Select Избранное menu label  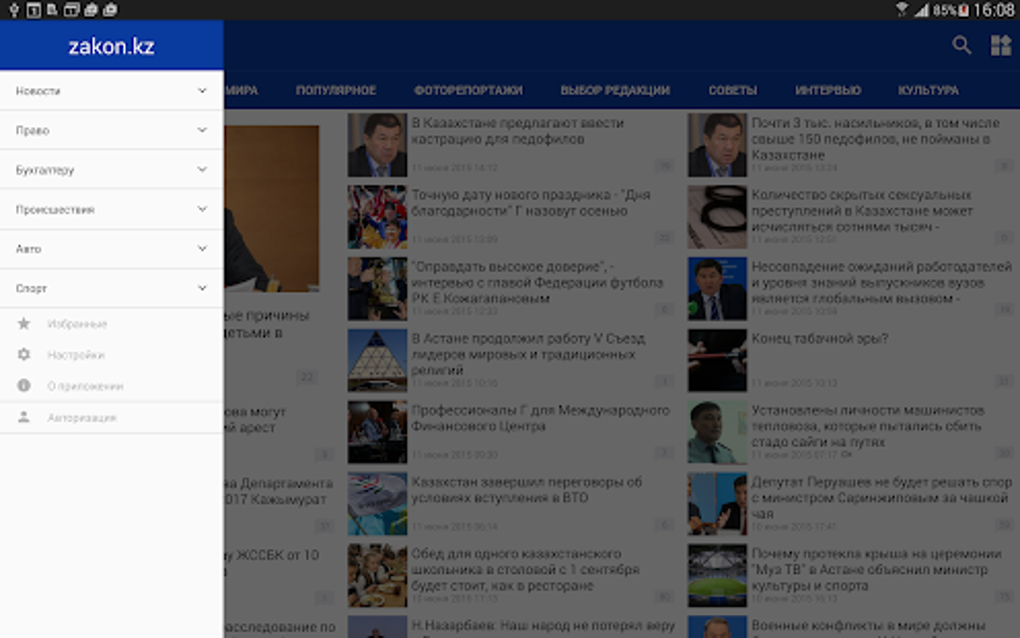click(x=77, y=324)
